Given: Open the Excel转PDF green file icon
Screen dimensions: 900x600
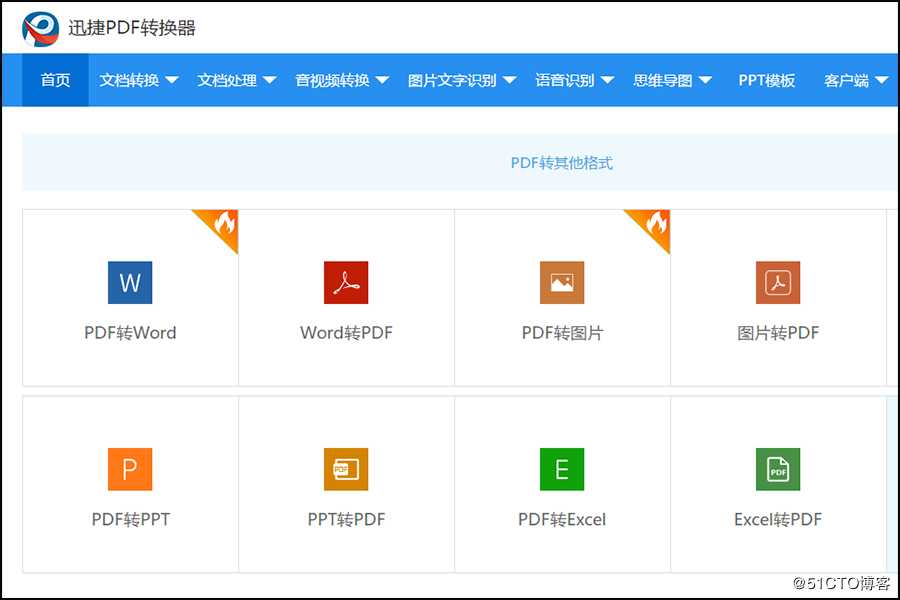Looking at the screenshot, I should point(778,469).
